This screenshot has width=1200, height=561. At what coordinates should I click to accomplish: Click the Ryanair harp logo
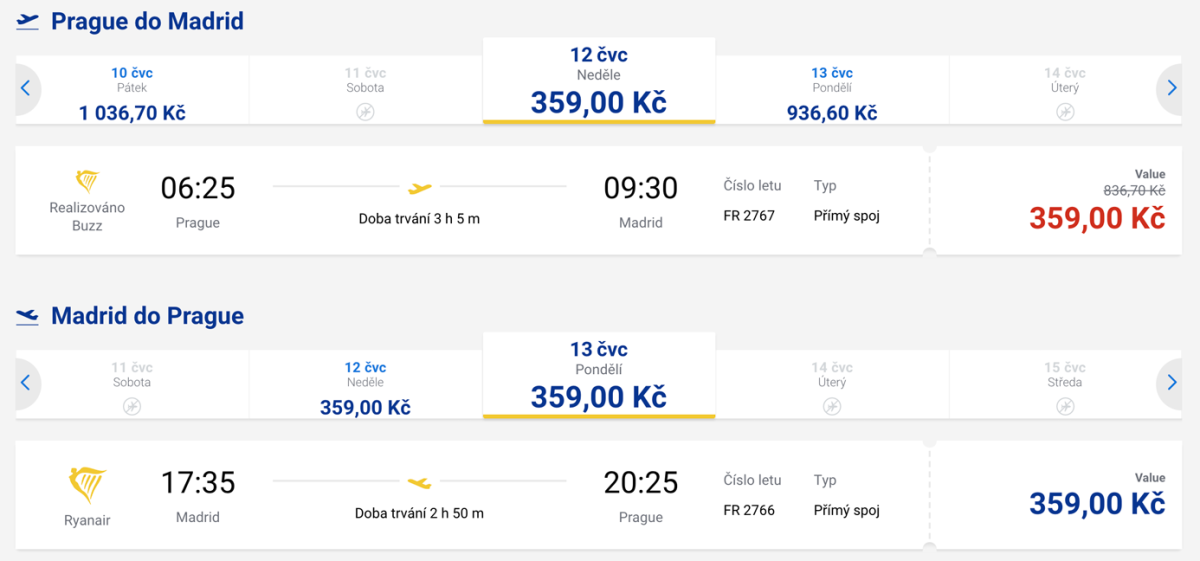tap(87, 485)
